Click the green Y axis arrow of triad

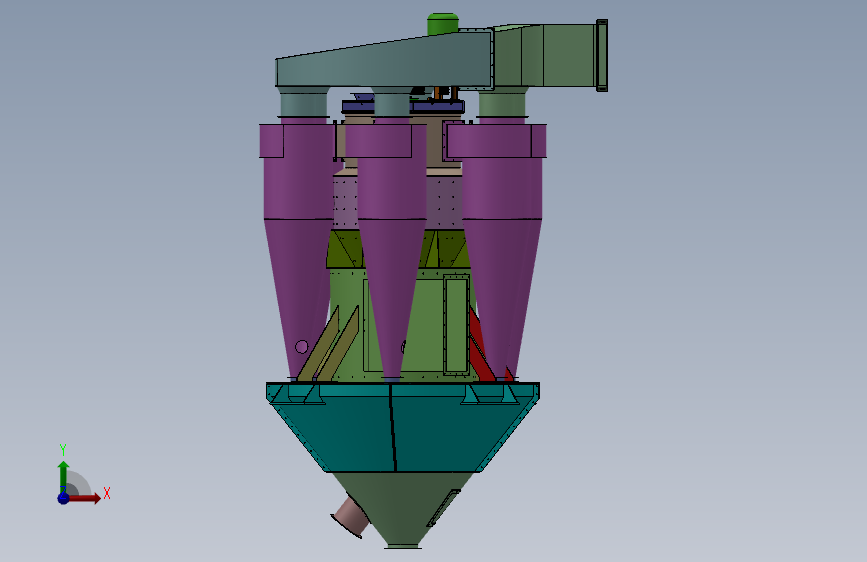64,477
